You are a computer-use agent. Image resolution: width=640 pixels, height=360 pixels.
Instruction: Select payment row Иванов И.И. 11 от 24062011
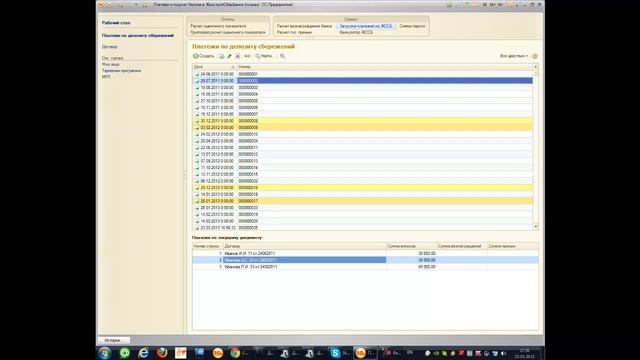pos(365,253)
